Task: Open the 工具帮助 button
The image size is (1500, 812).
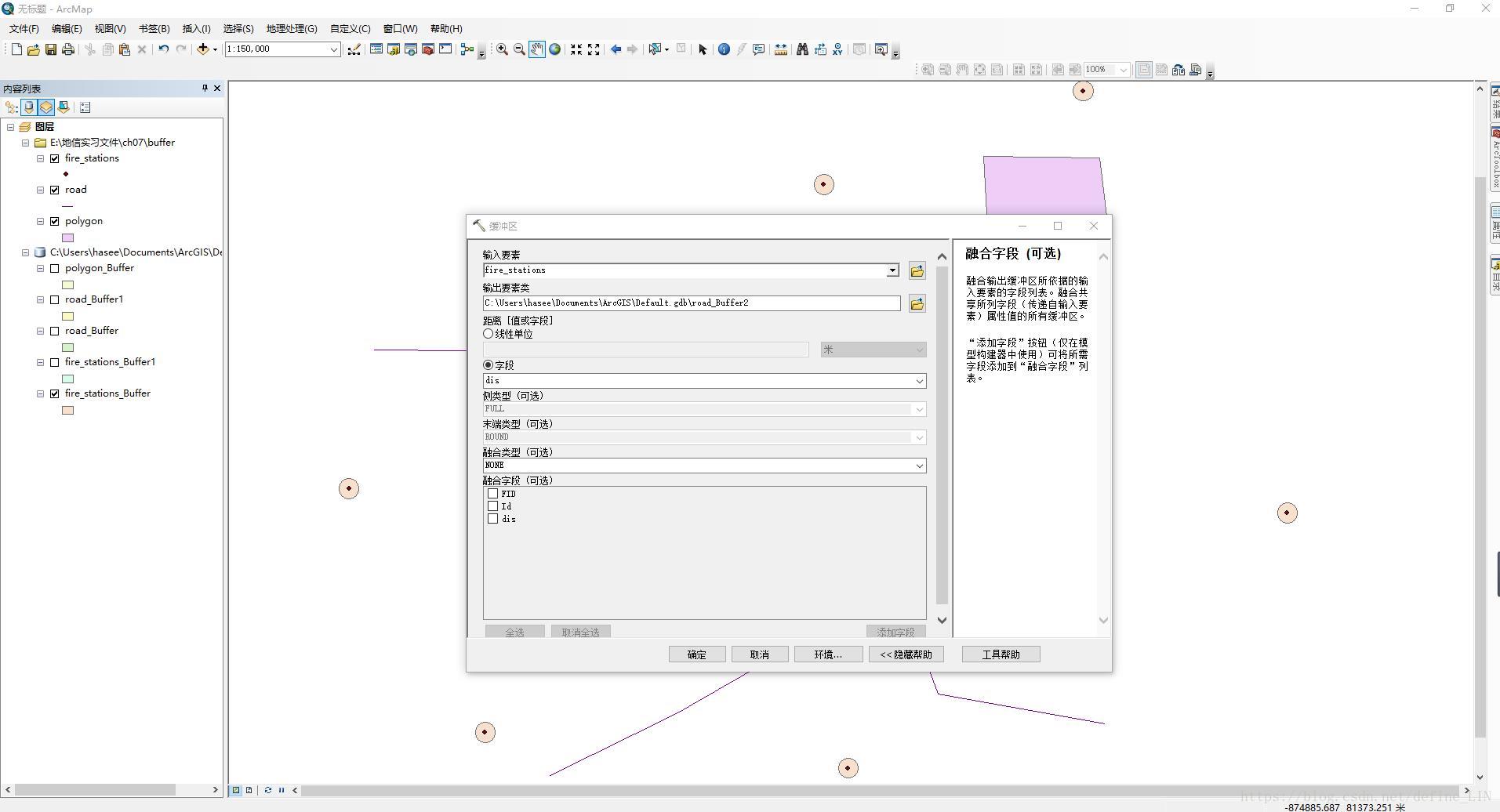Action: point(1001,654)
